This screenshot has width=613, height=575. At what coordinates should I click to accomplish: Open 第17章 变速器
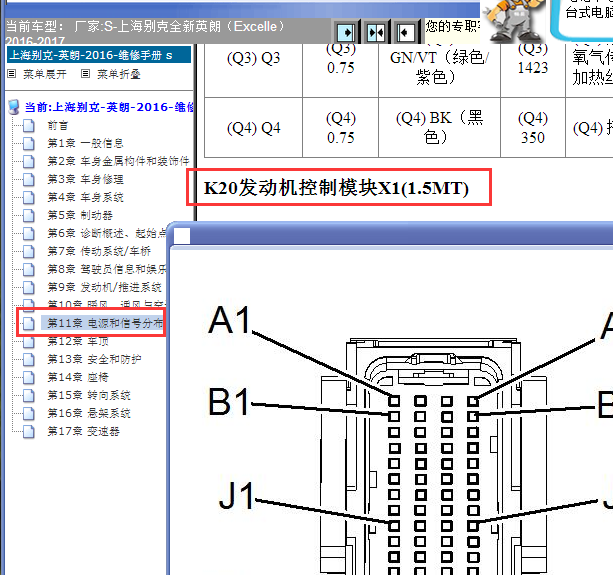coord(83,431)
